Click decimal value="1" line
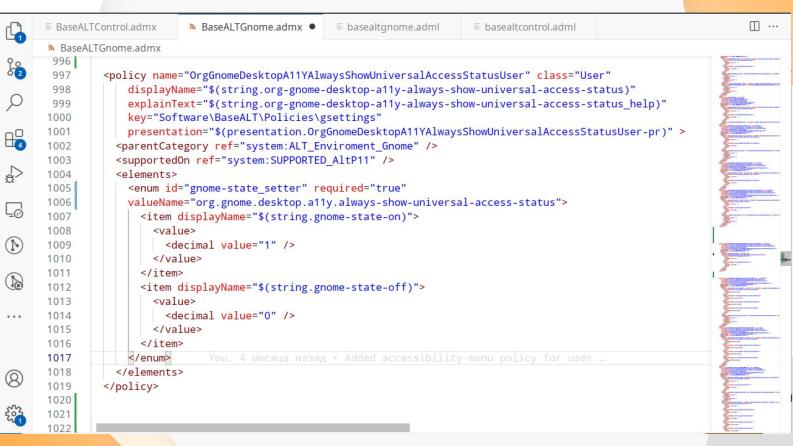Viewport: 793px width, 446px height. pyautogui.click(x=230, y=245)
